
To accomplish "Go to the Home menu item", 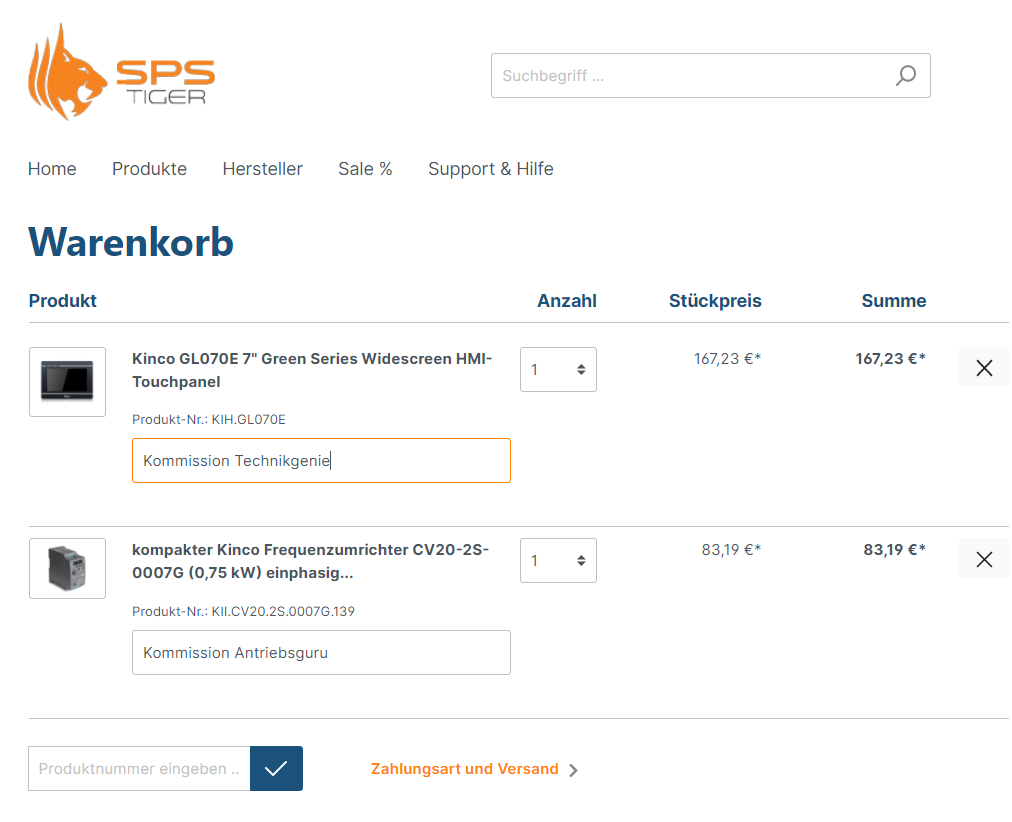I will pos(52,169).
